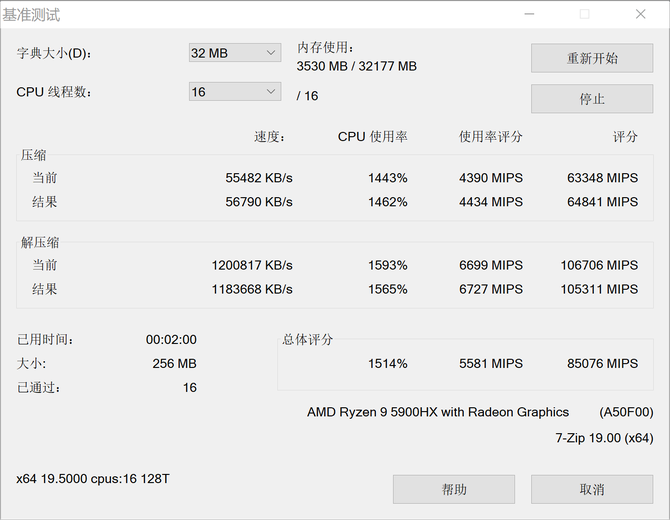
Task: Open help with the 帮助 button
Action: [x=454, y=489]
